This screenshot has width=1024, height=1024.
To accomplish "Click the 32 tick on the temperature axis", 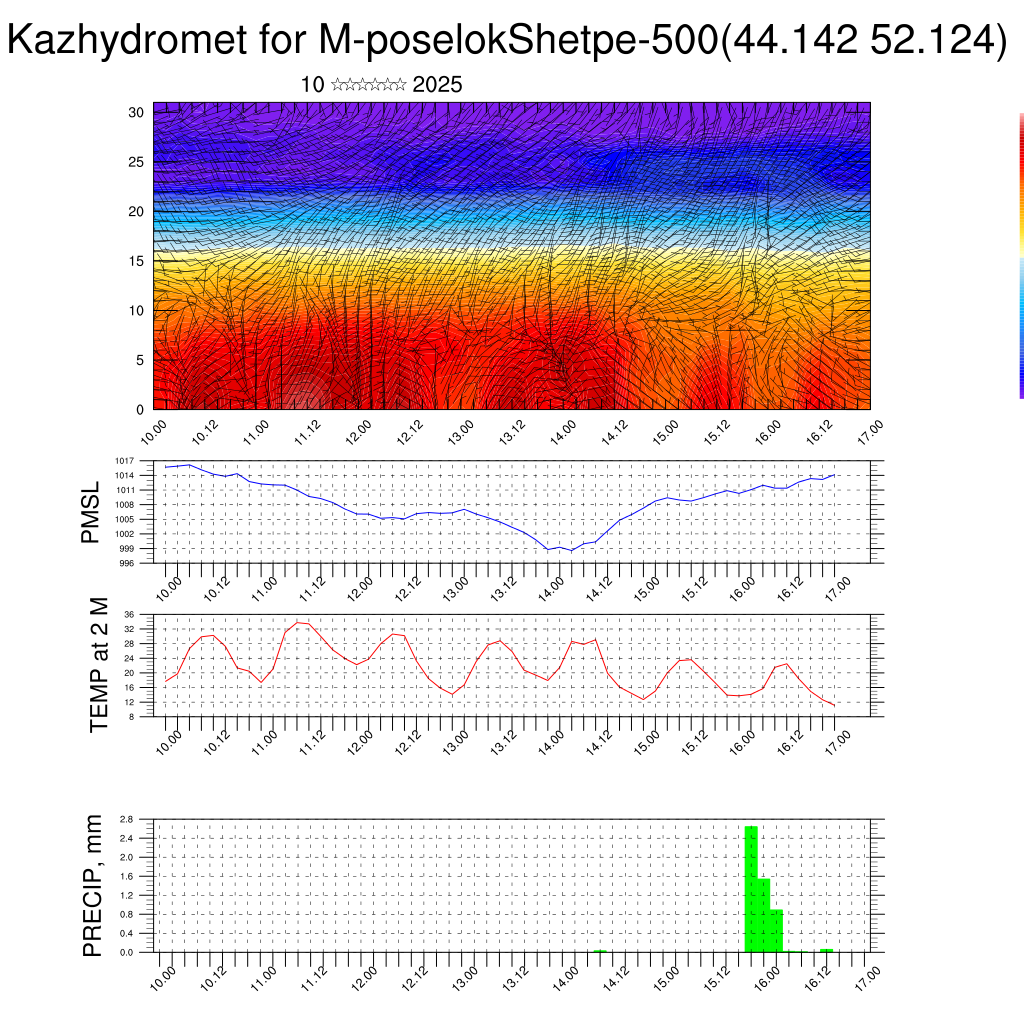I will (129, 630).
